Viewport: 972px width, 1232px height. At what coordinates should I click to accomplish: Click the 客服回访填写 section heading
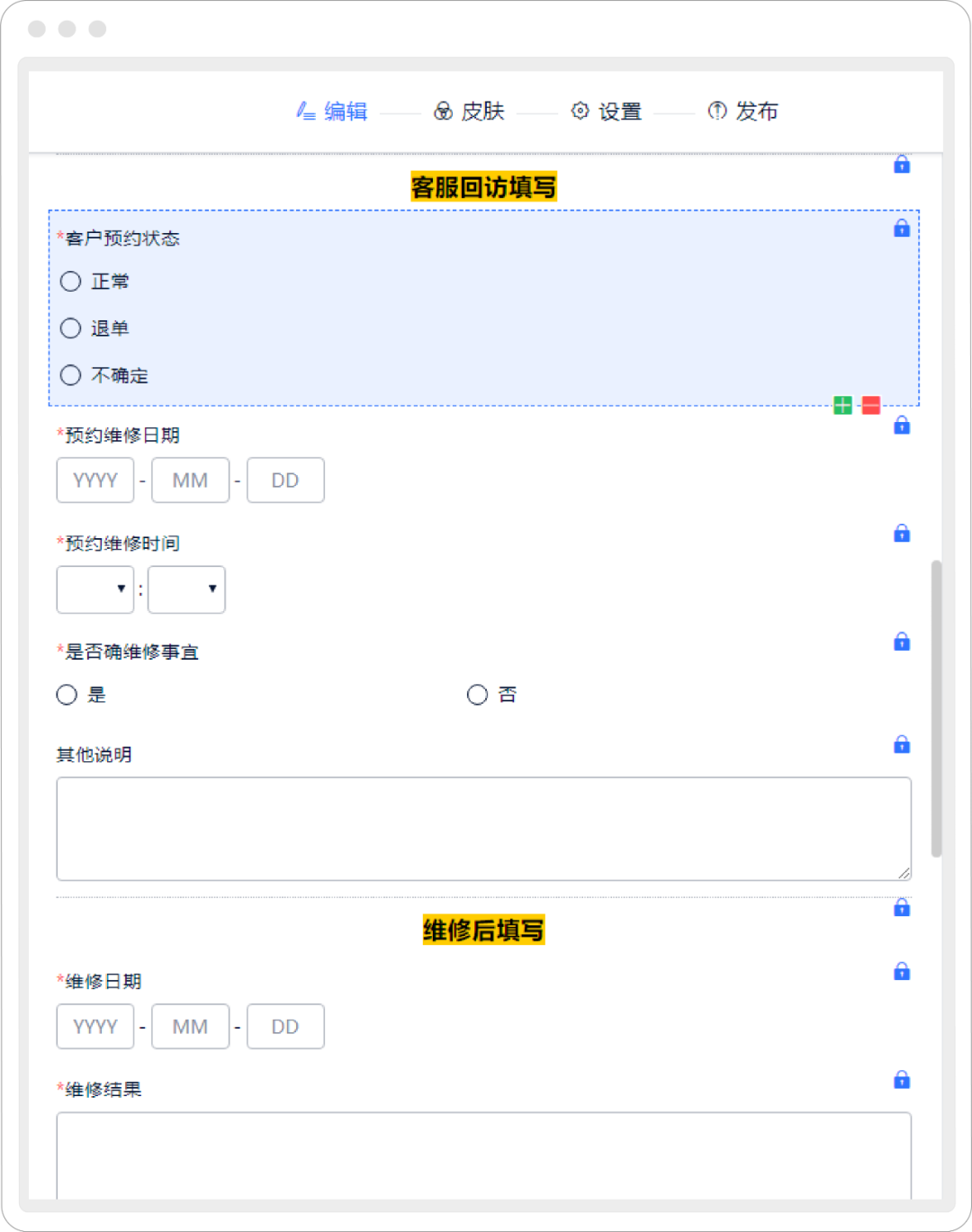pos(483,187)
